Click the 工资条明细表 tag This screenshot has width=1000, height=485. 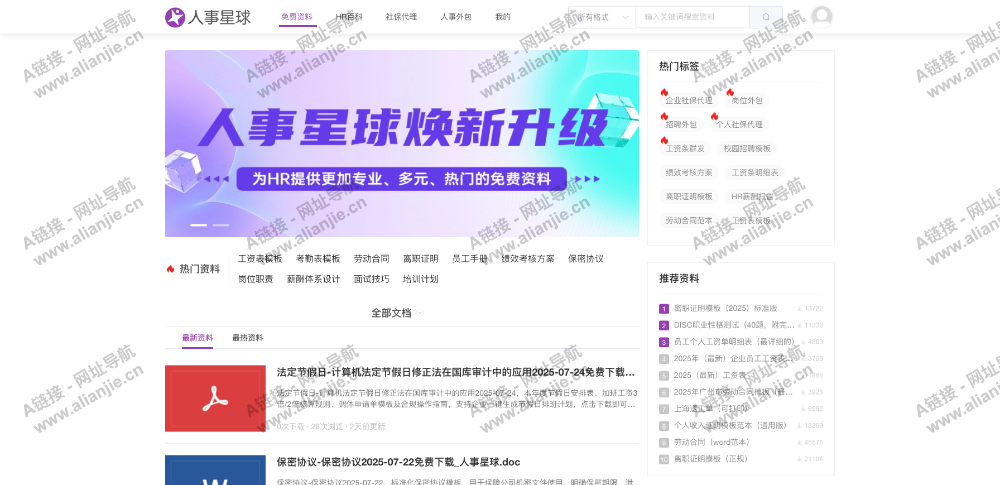click(755, 172)
